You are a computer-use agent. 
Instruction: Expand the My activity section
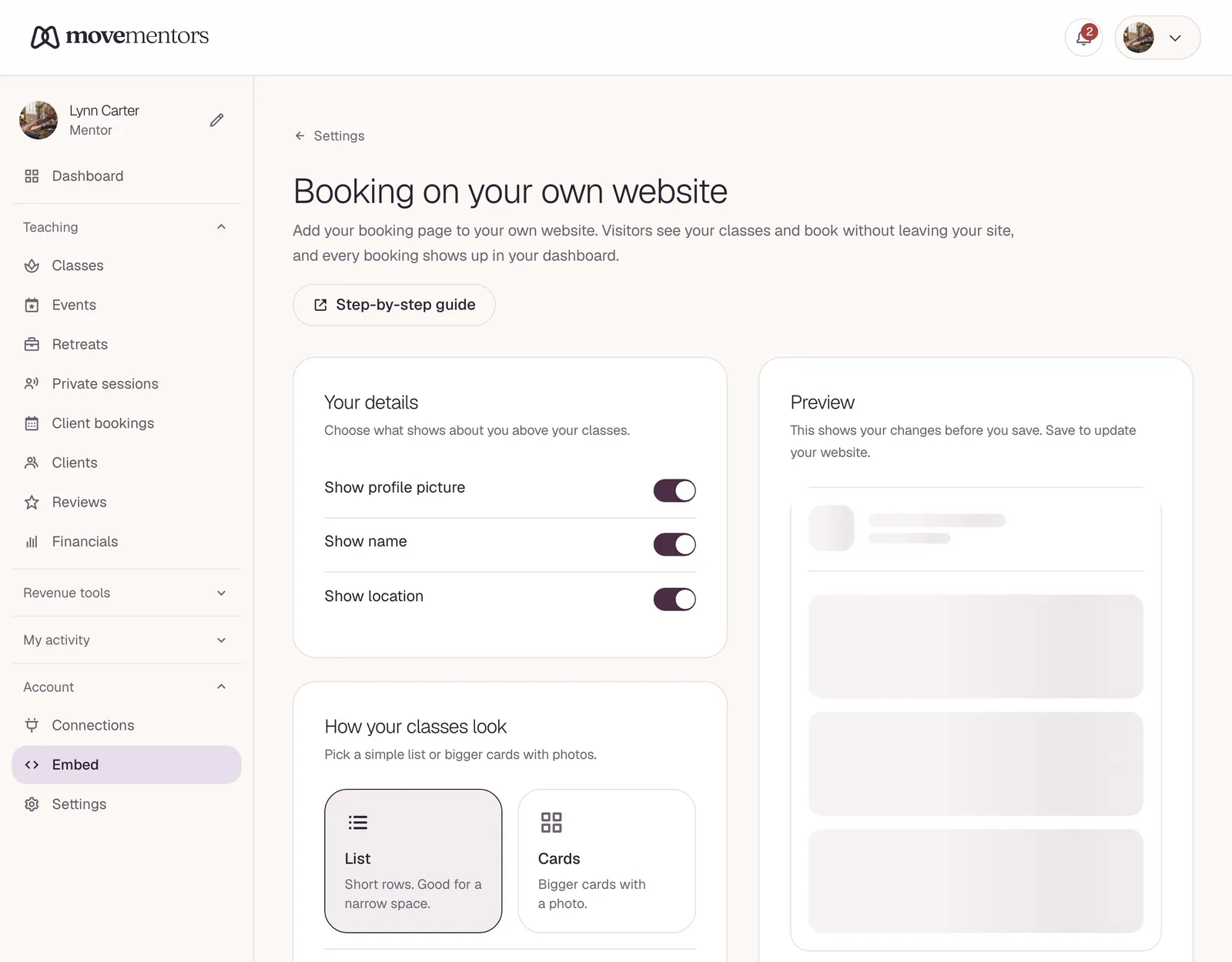pos(126,640)
